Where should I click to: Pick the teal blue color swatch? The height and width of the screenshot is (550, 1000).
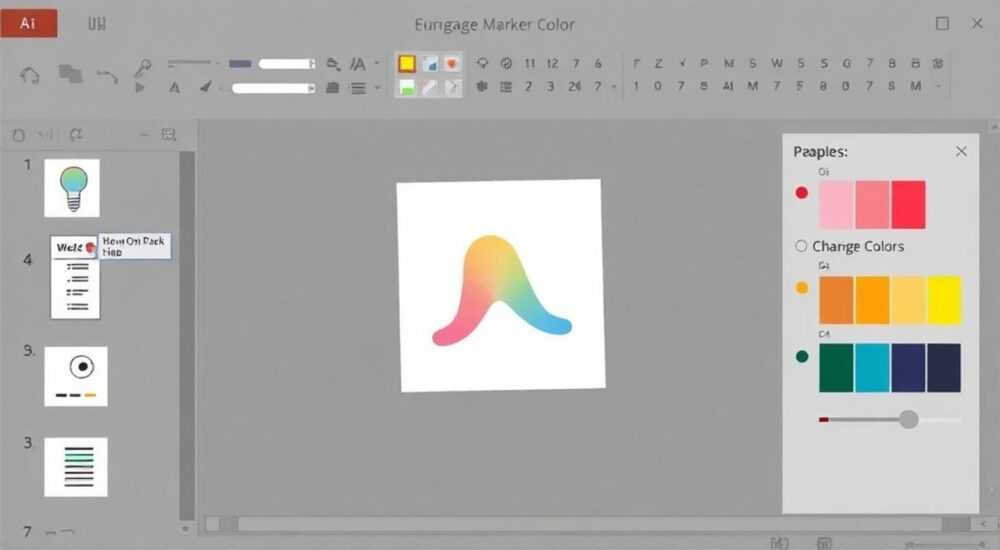(872, 368)
